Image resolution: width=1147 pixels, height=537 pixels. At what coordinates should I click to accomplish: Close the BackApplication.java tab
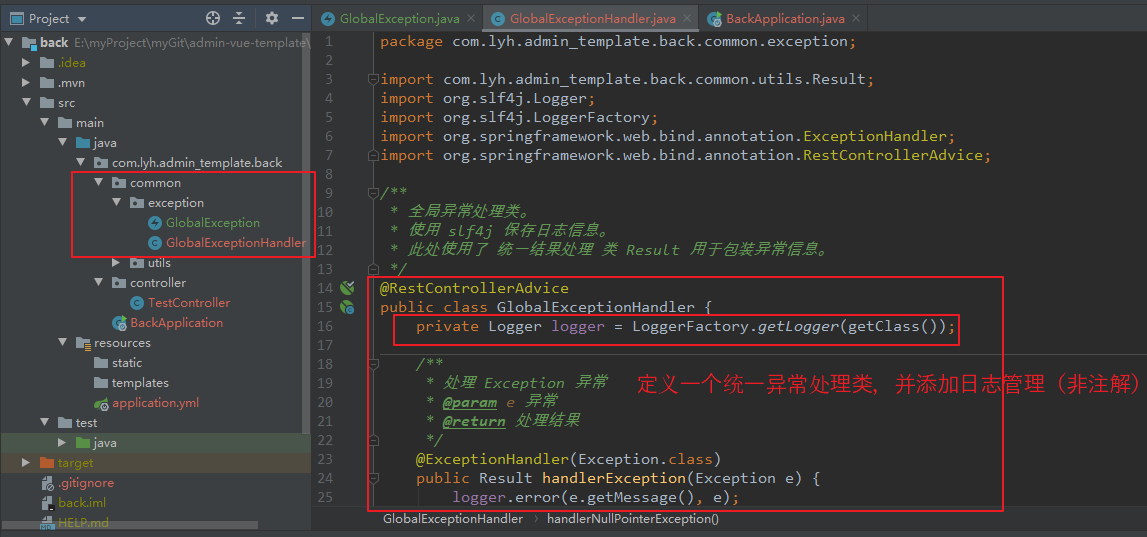coord(837,19)
